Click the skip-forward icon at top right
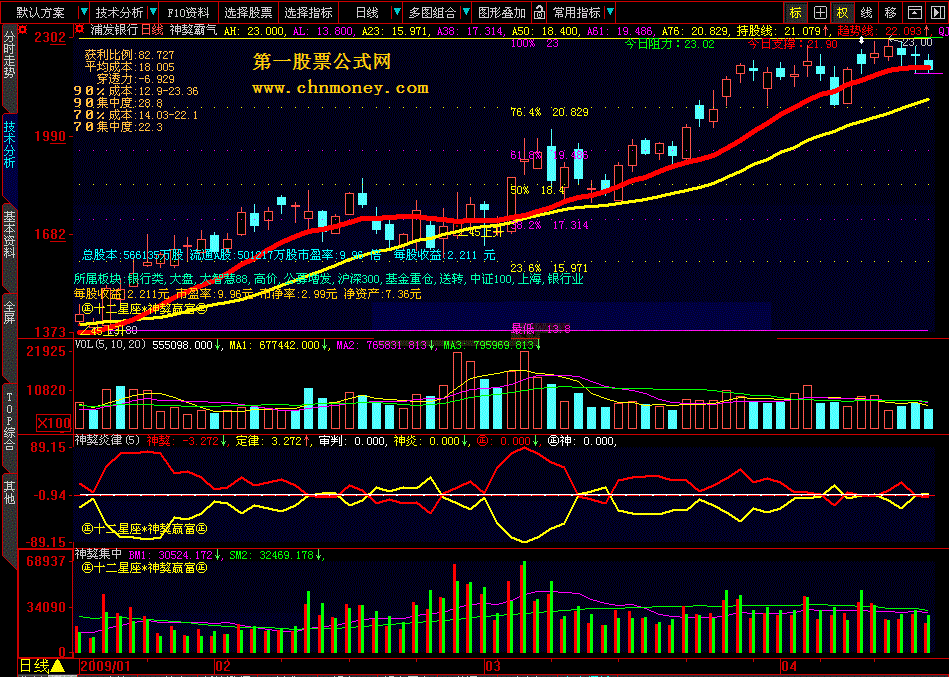The height and width of the screenshot is (677, 949). [938, 12]
